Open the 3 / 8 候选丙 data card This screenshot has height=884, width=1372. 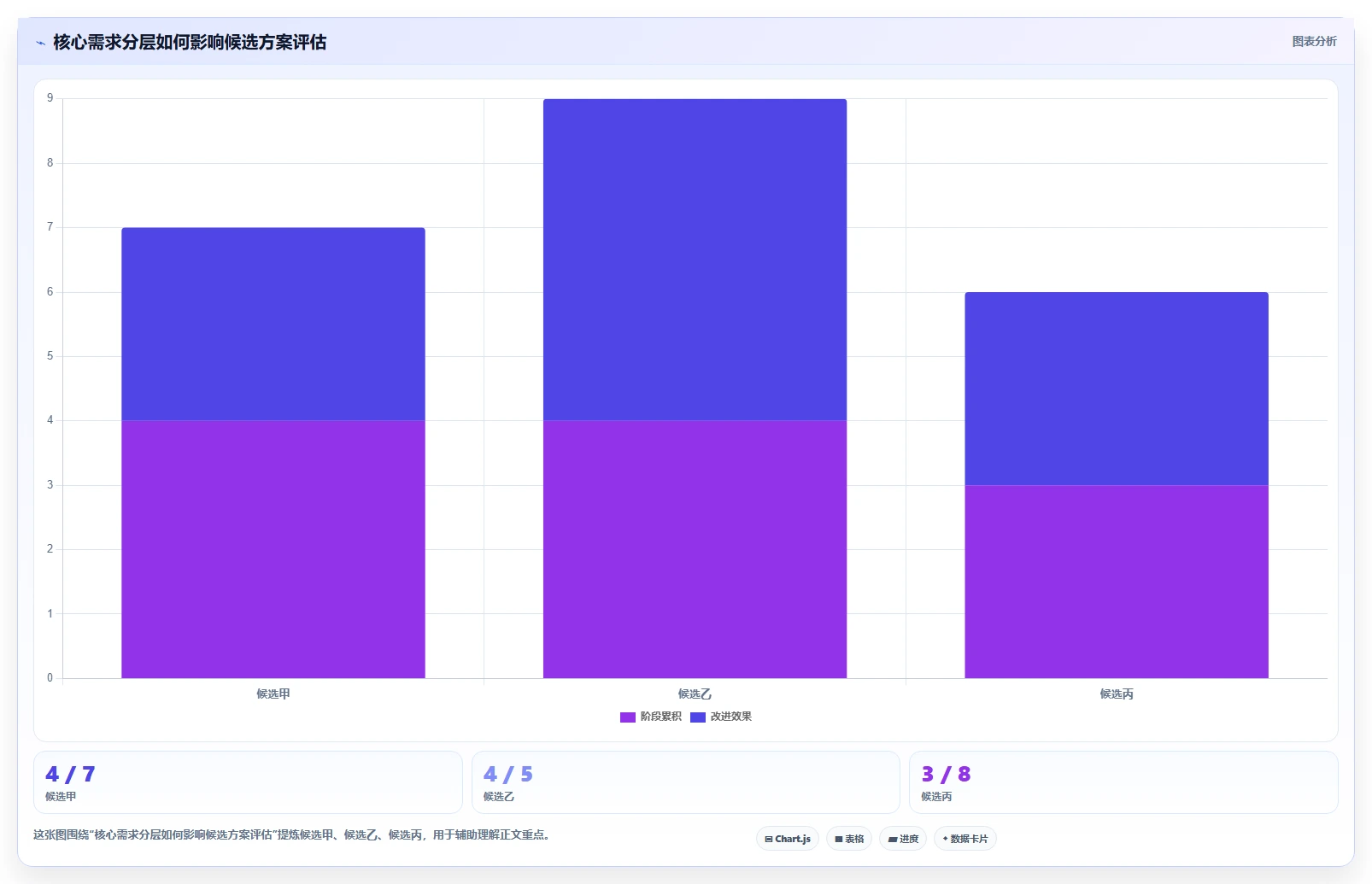(x=1123, y=782)
